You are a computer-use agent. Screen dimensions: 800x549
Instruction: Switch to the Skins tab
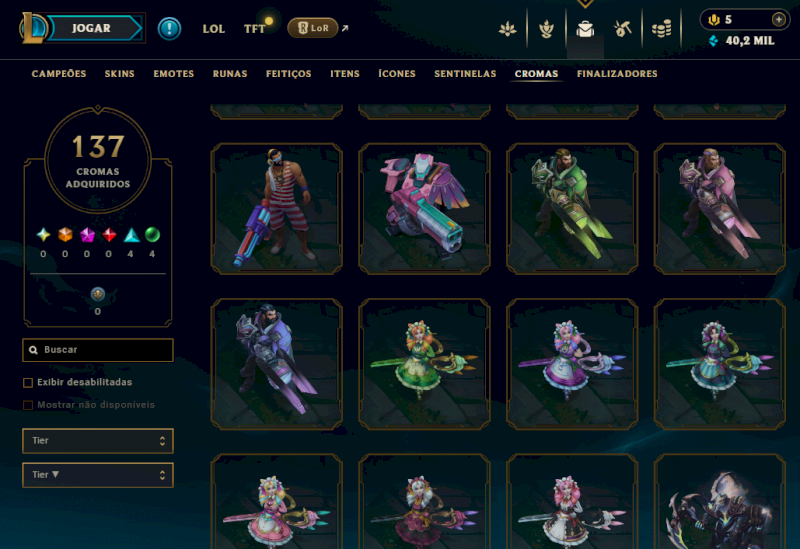(119, 74)
